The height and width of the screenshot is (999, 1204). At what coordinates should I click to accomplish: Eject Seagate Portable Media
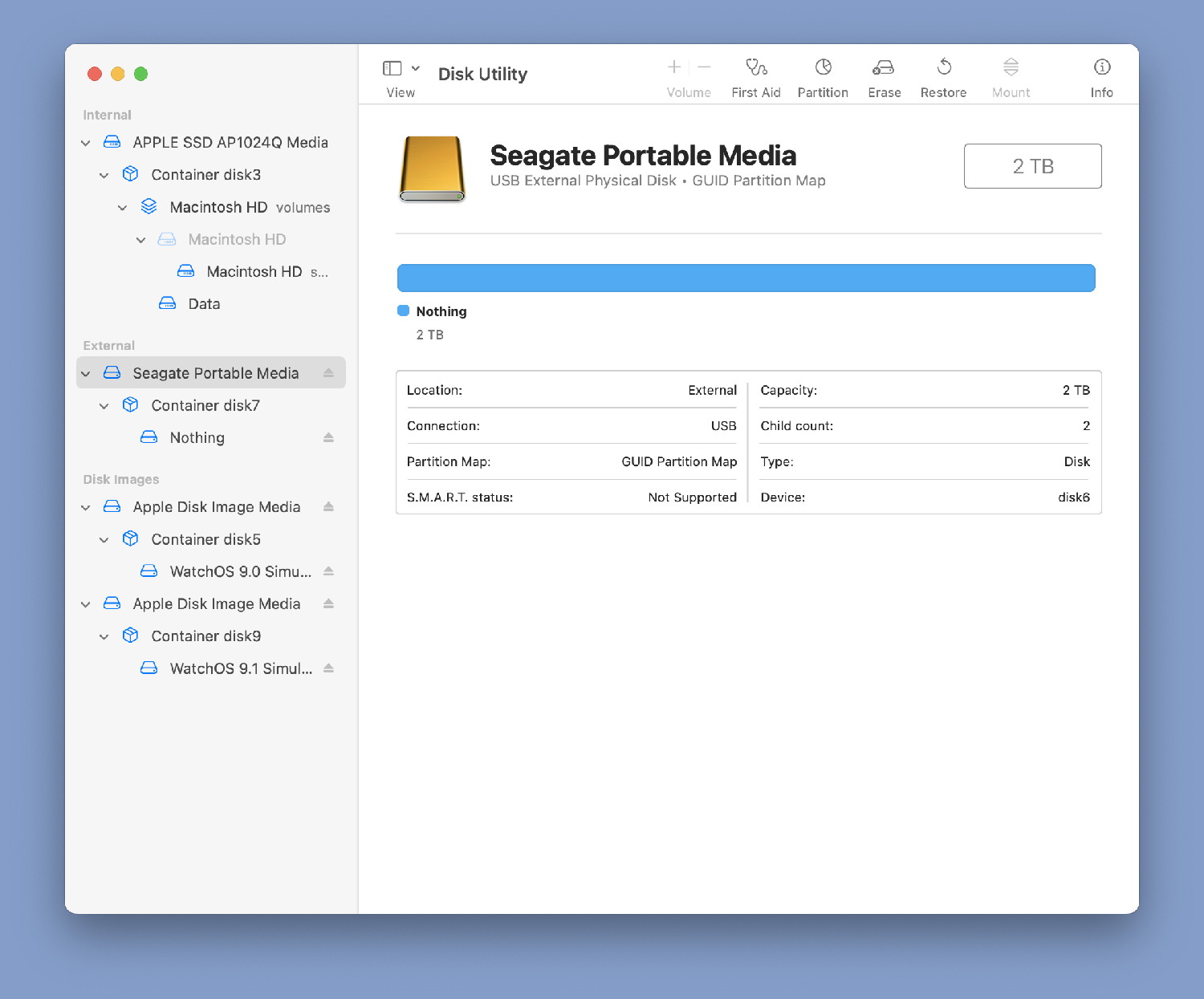coord(328,373)
